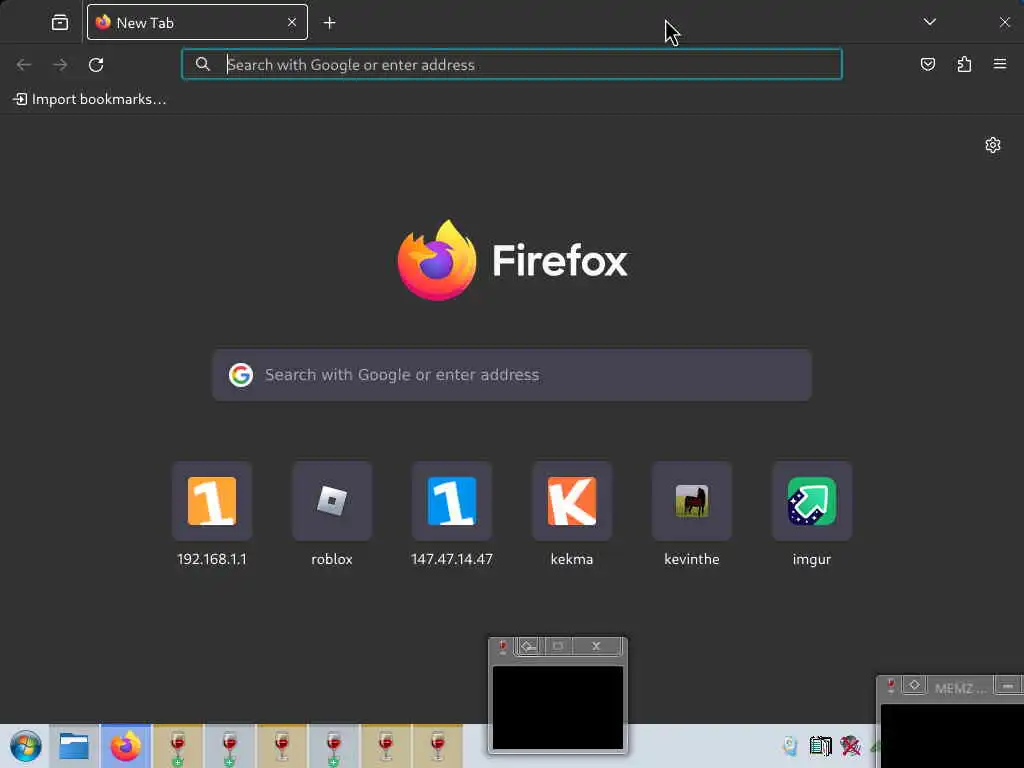Focus the address bar search field

click(512, 65)
